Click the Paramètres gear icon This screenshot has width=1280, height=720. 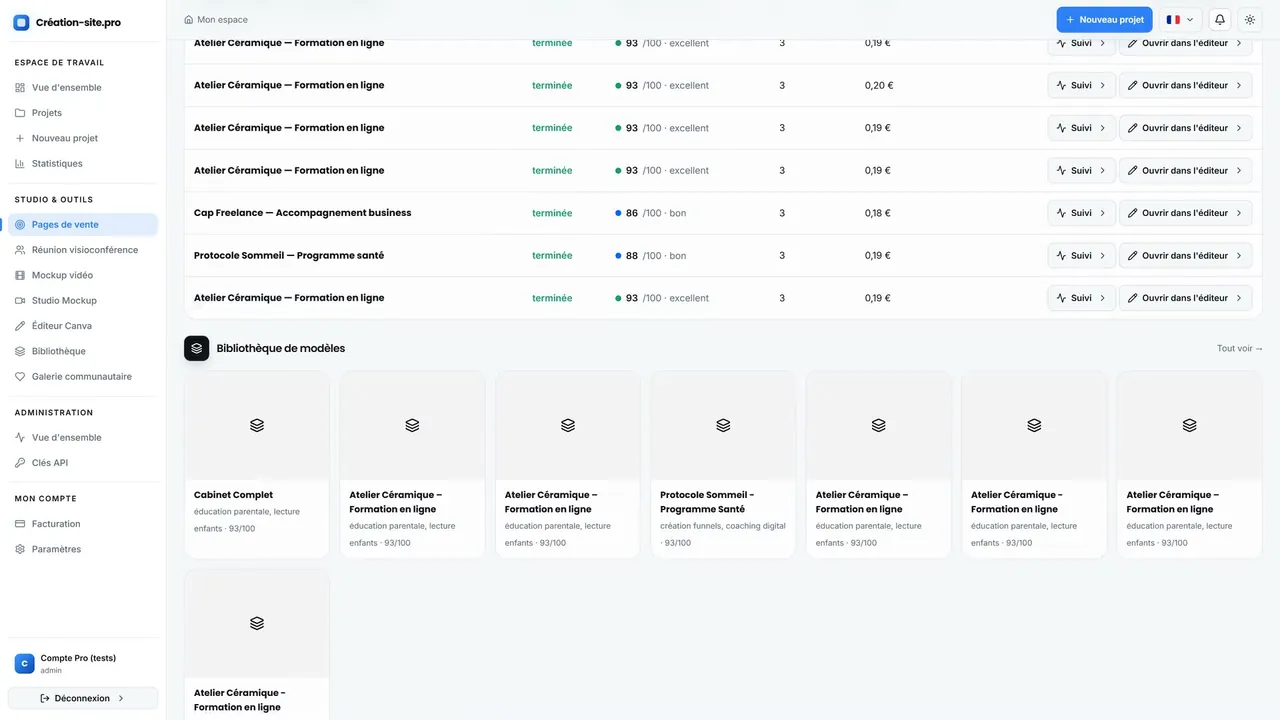(20, 549)
